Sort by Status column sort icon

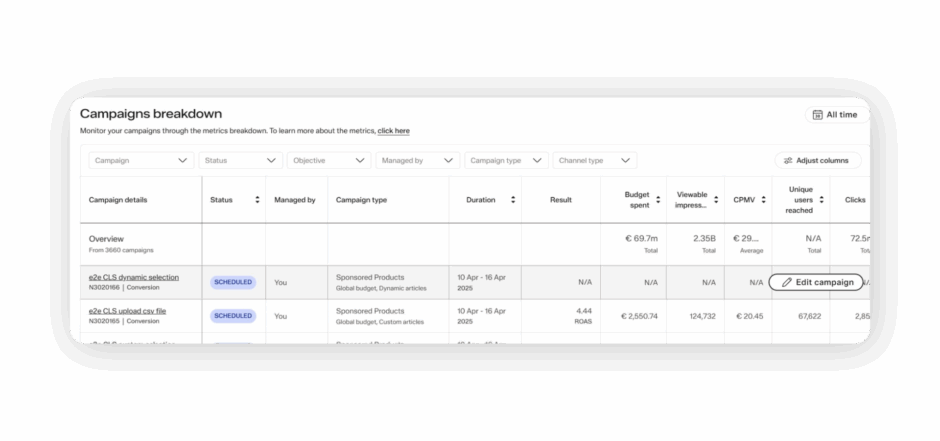(257, 200)
